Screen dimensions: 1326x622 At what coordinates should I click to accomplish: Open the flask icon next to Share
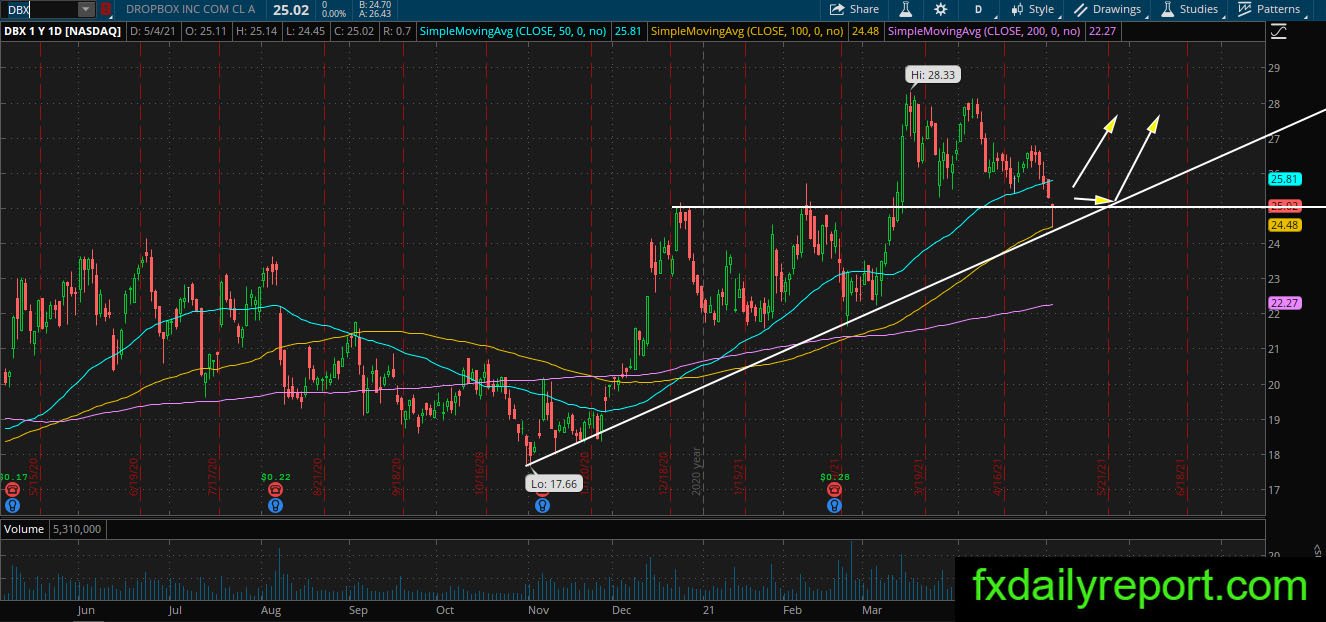[905, 9]
